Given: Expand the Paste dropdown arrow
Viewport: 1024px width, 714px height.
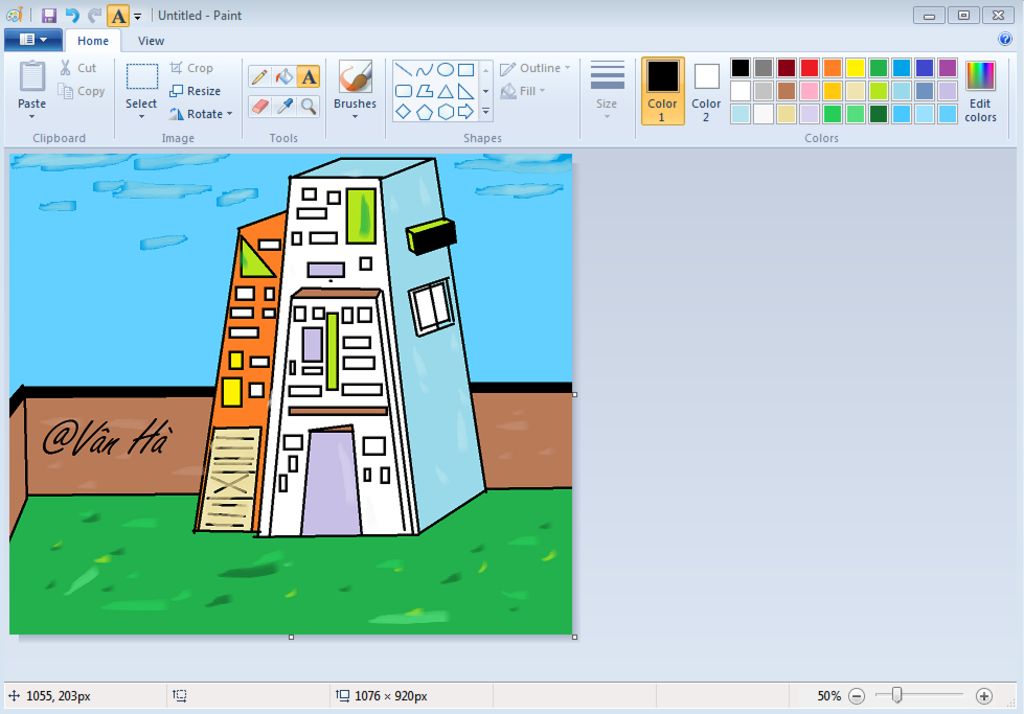Looking at the screenshot, I should click(x=32, y=117).
